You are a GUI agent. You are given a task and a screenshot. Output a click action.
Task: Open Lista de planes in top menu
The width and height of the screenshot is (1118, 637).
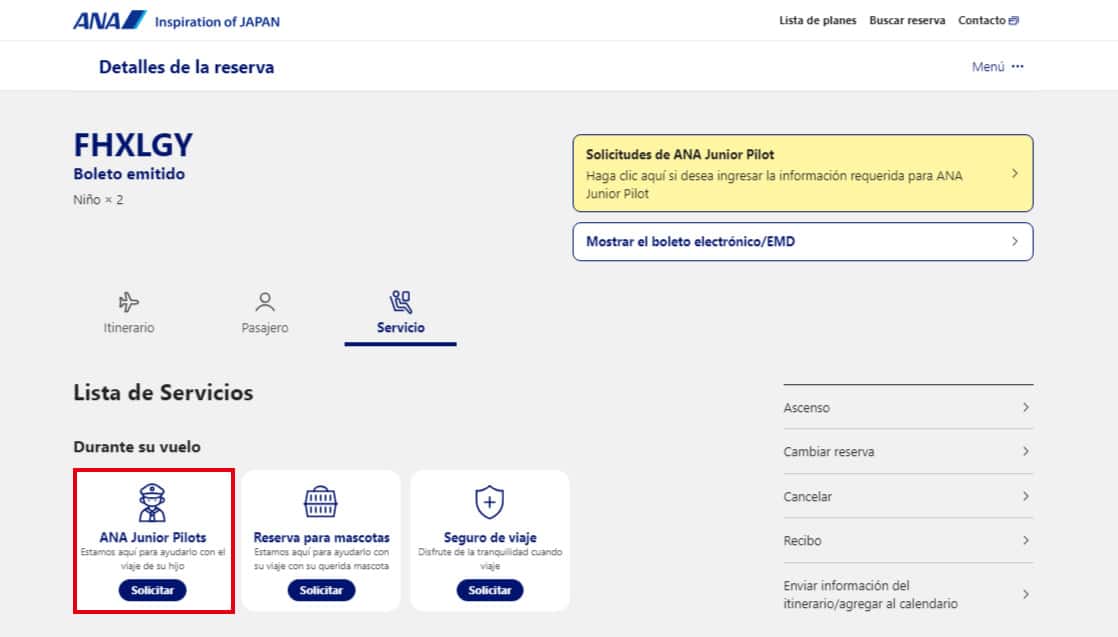pyautogui.click(x=817, y=21)
